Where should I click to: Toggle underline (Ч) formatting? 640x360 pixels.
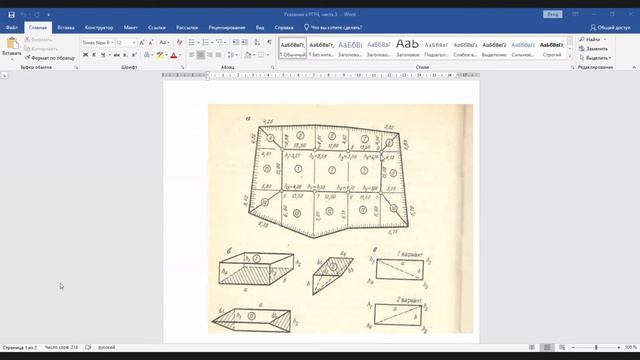103,55
